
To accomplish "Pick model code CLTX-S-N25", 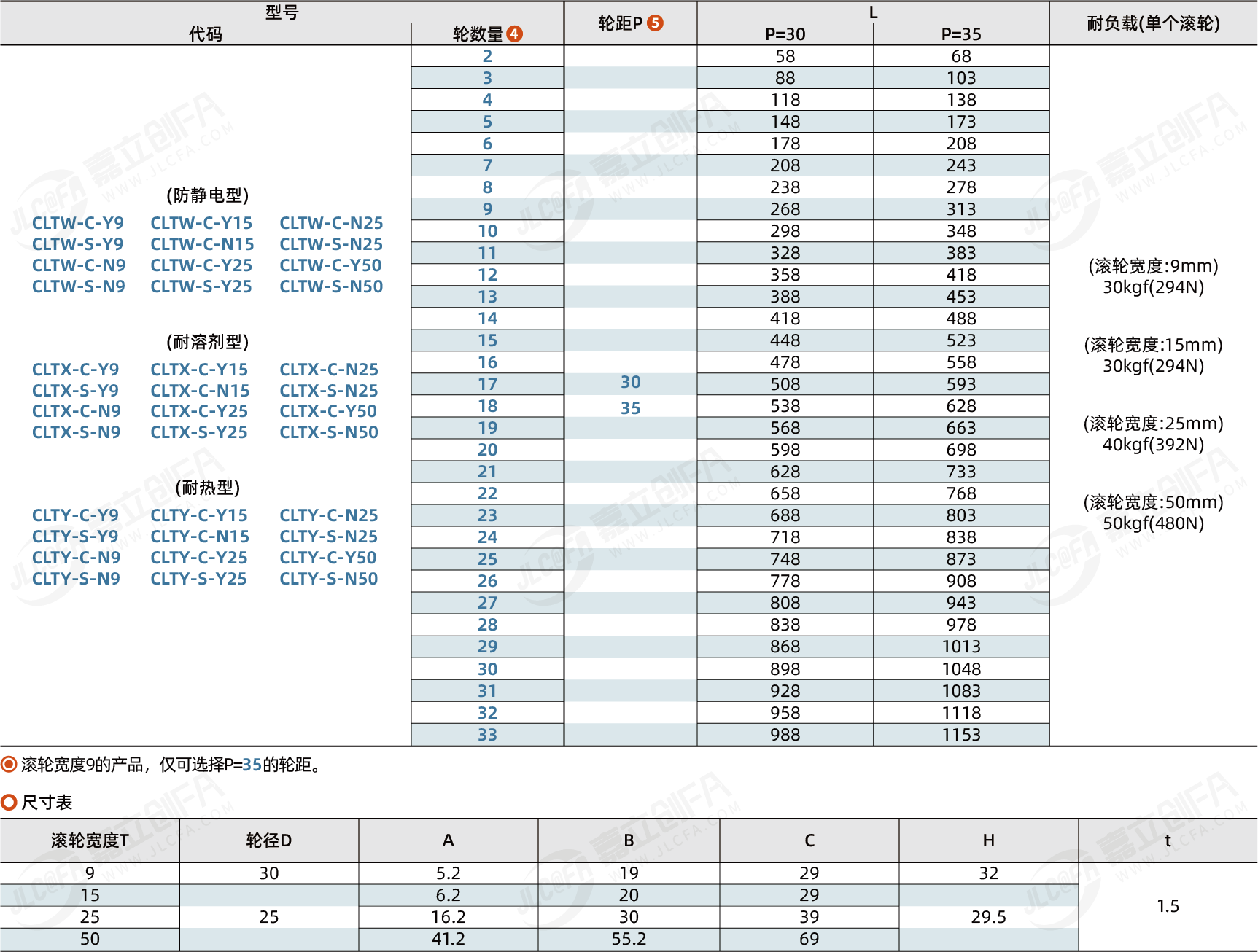I will 329,391.
